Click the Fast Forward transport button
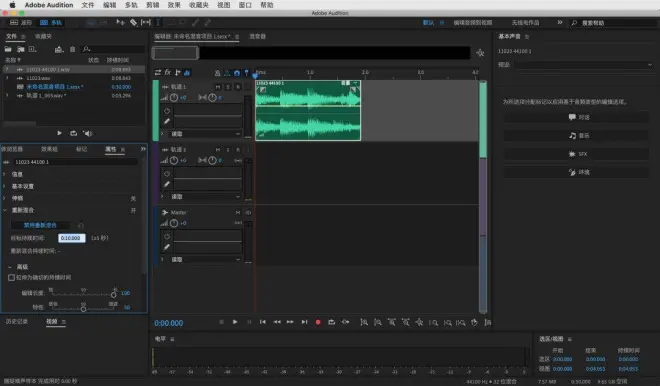 point(290,322)
